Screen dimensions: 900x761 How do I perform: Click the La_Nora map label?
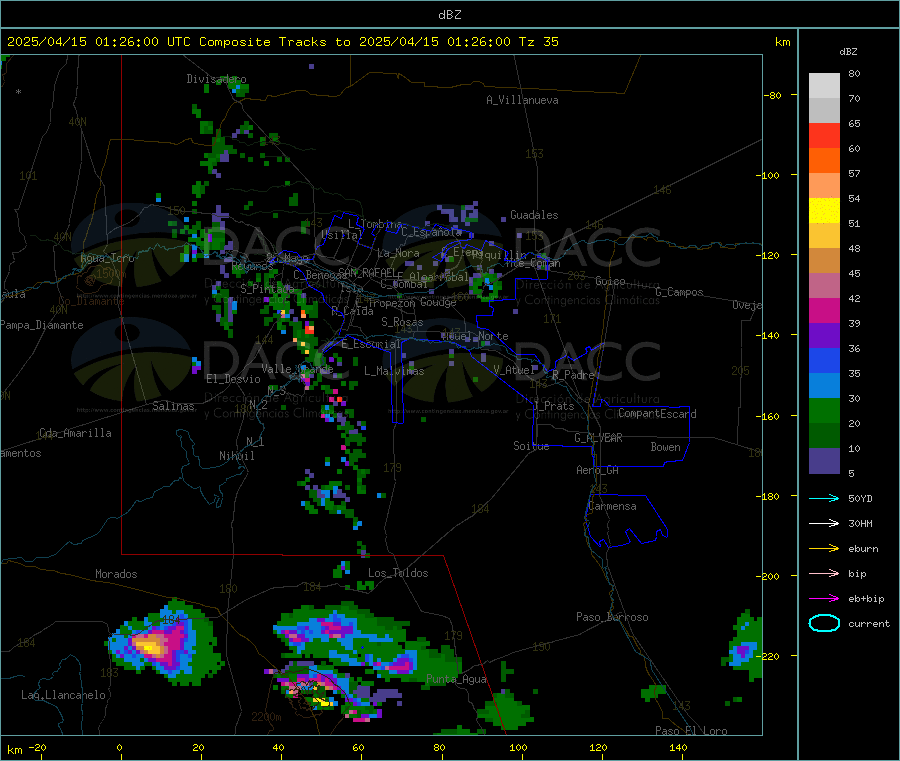tap(398, 253)
